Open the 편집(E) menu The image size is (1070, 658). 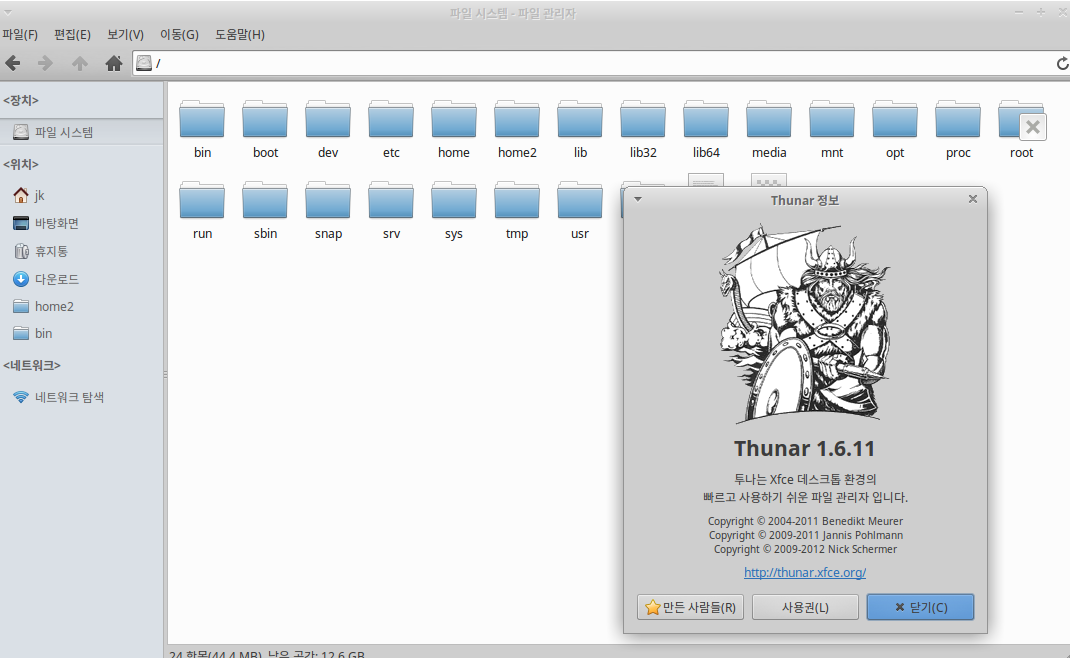point(72,34)
